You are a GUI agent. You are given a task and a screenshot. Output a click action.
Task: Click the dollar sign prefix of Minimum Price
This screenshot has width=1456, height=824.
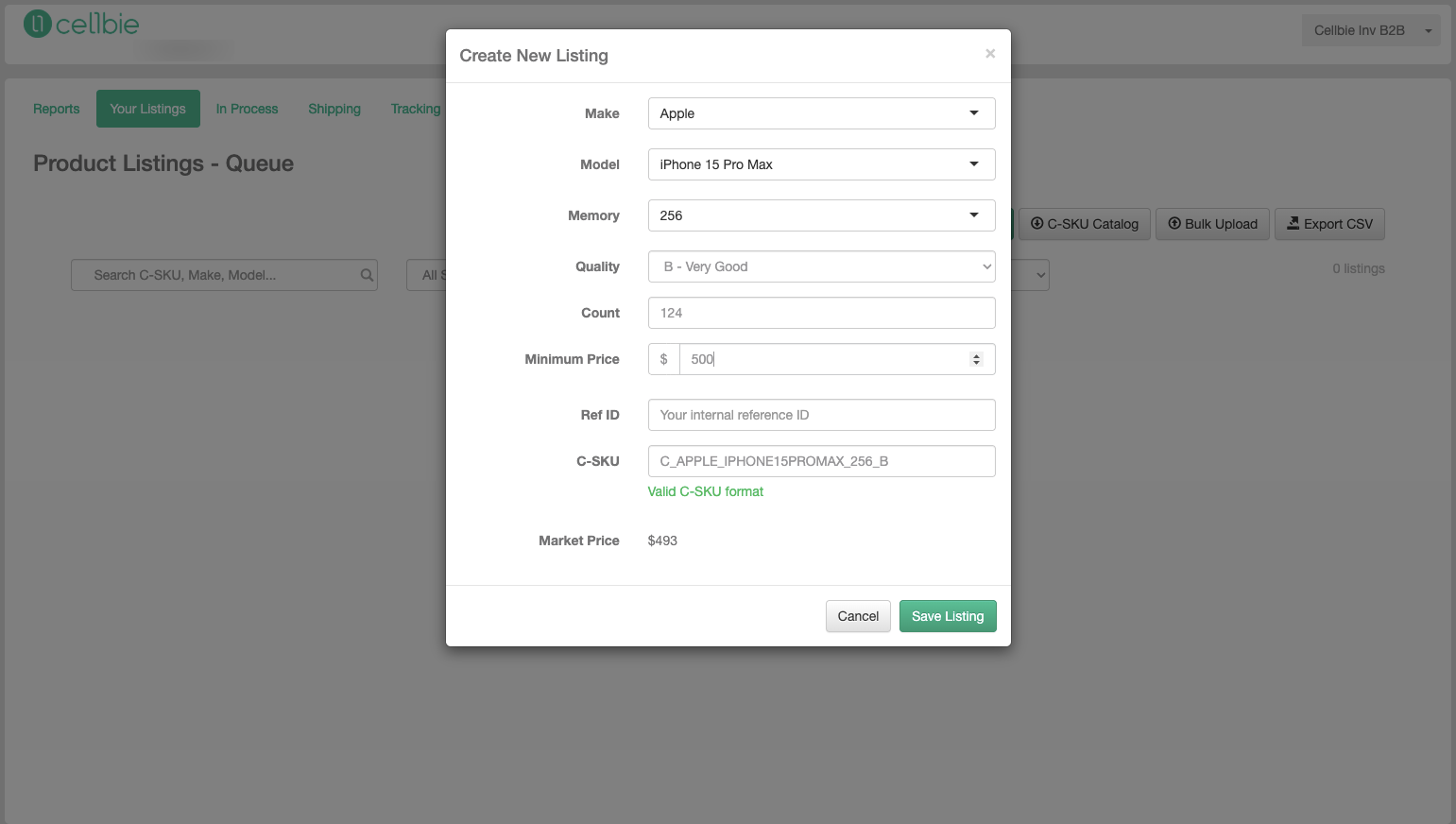tap(664, 359)
